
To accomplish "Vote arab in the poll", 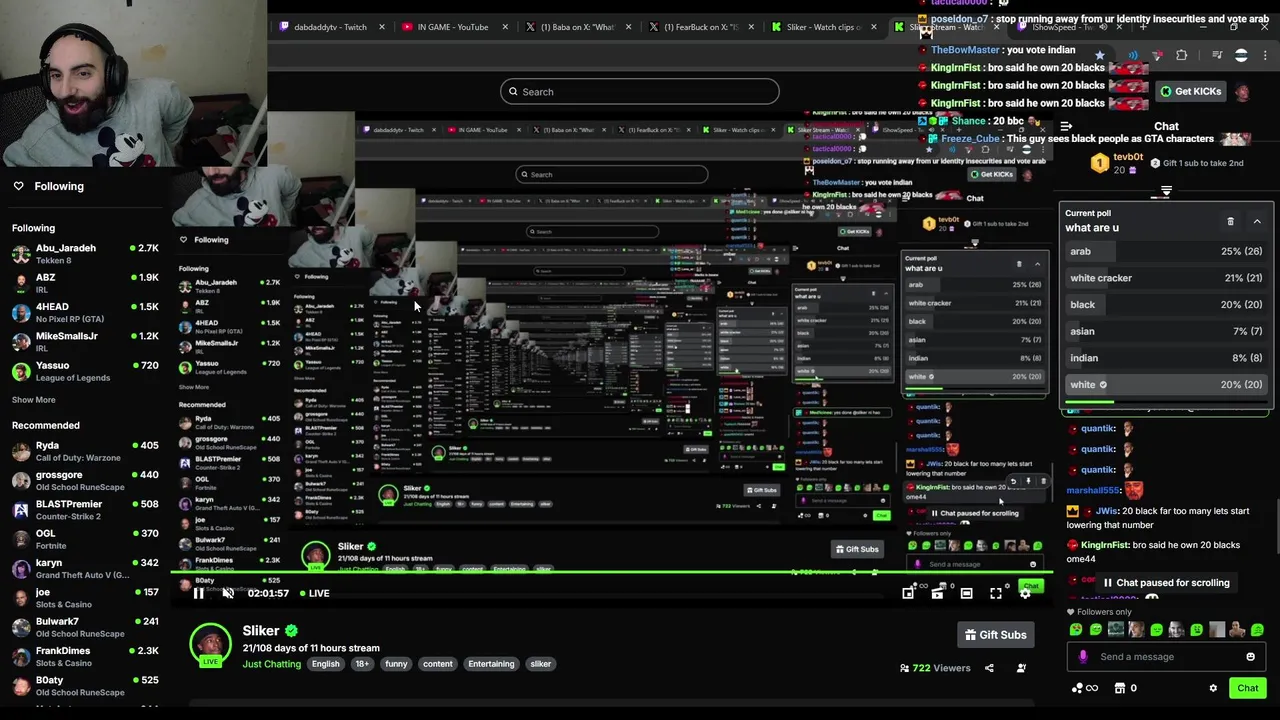I will 1166,252.
